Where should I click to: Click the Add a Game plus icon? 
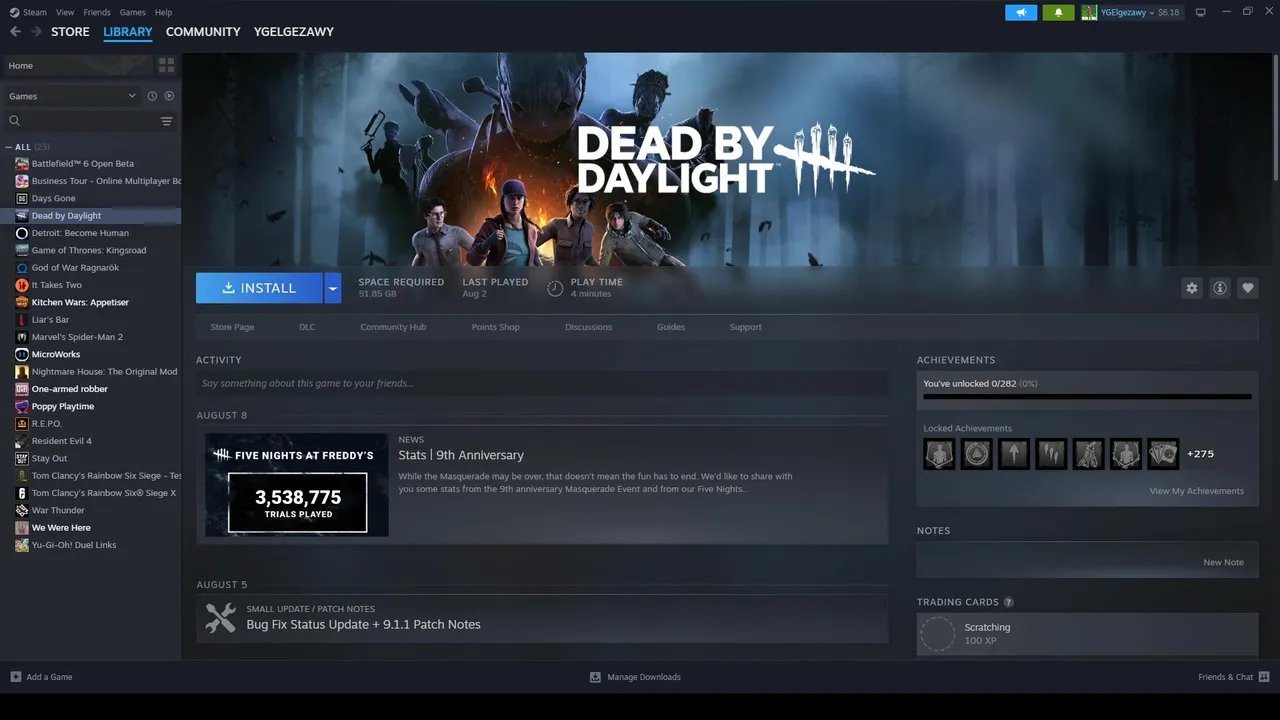point(16,677)
